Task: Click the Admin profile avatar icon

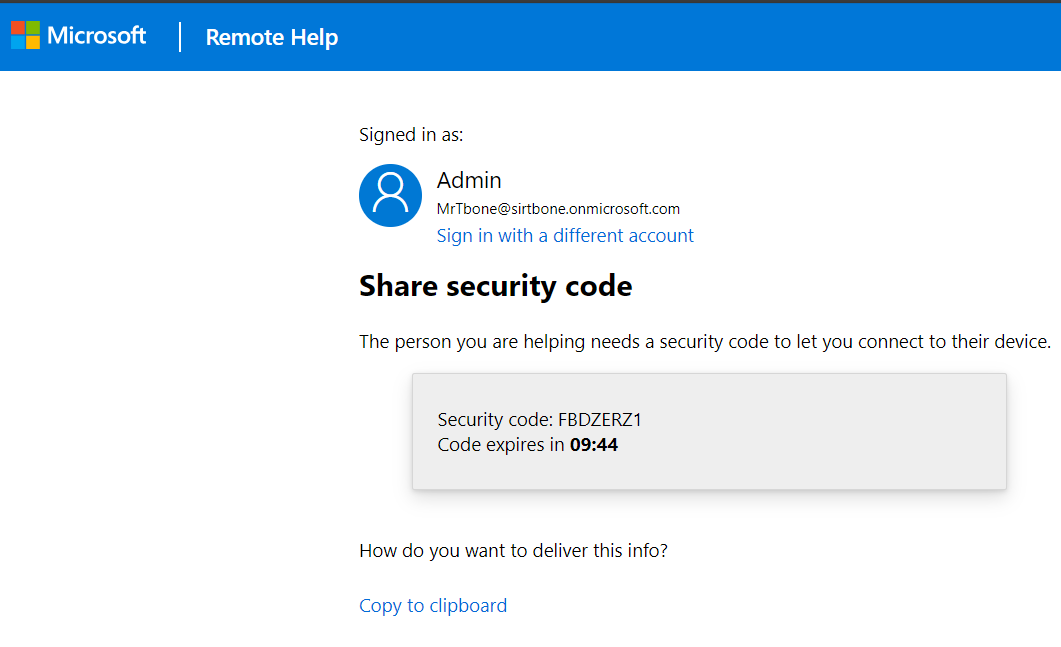Action: tap(390, 195)
